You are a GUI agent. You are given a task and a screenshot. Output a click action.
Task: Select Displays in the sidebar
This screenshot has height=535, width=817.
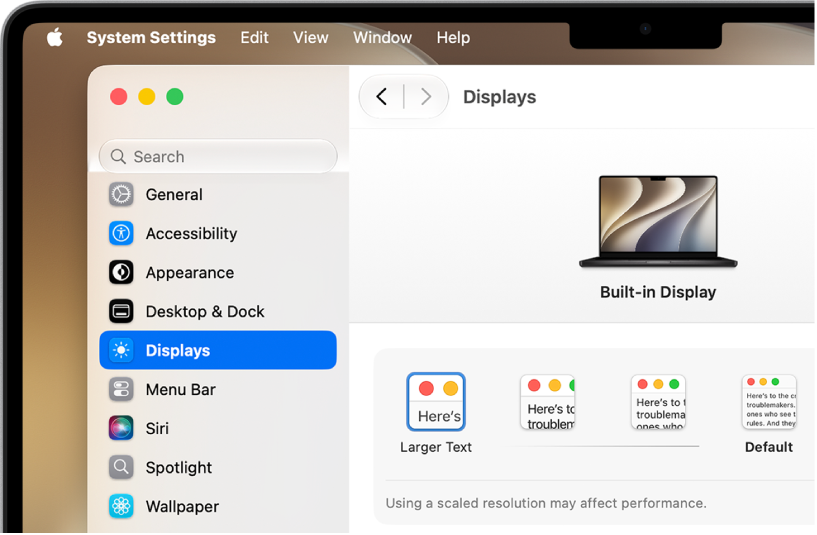click(218, 350)
